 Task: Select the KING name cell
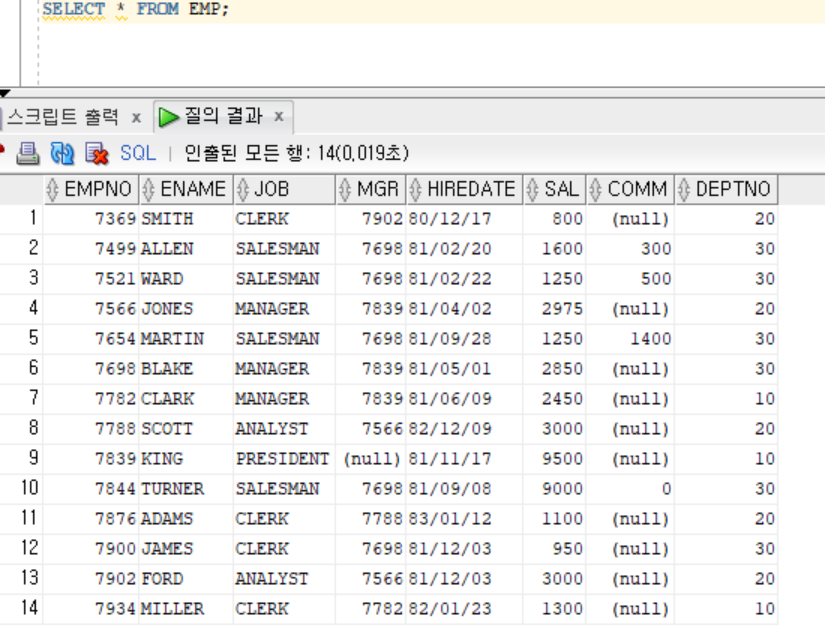point(162,459)
